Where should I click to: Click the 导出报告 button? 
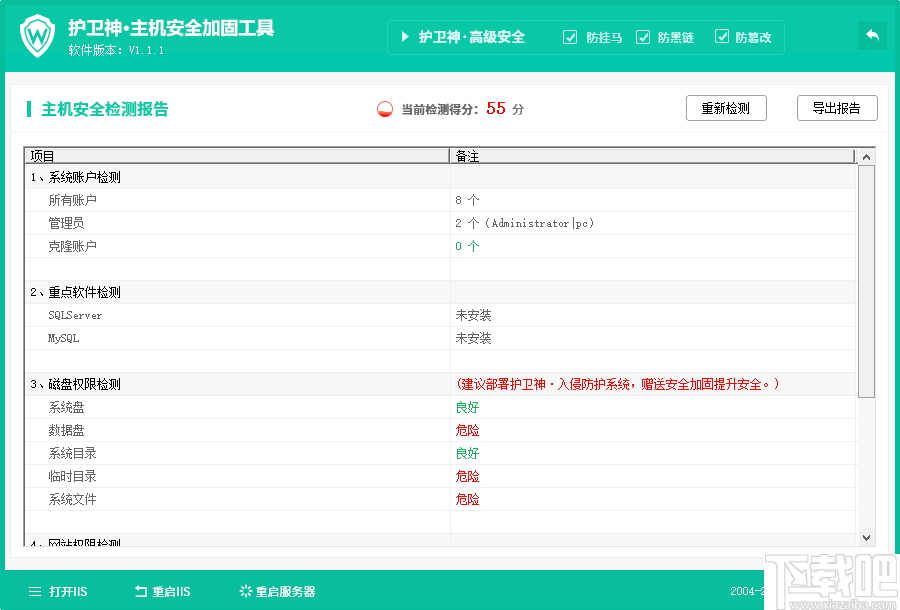pyautogui.click(x=836, y=107)
